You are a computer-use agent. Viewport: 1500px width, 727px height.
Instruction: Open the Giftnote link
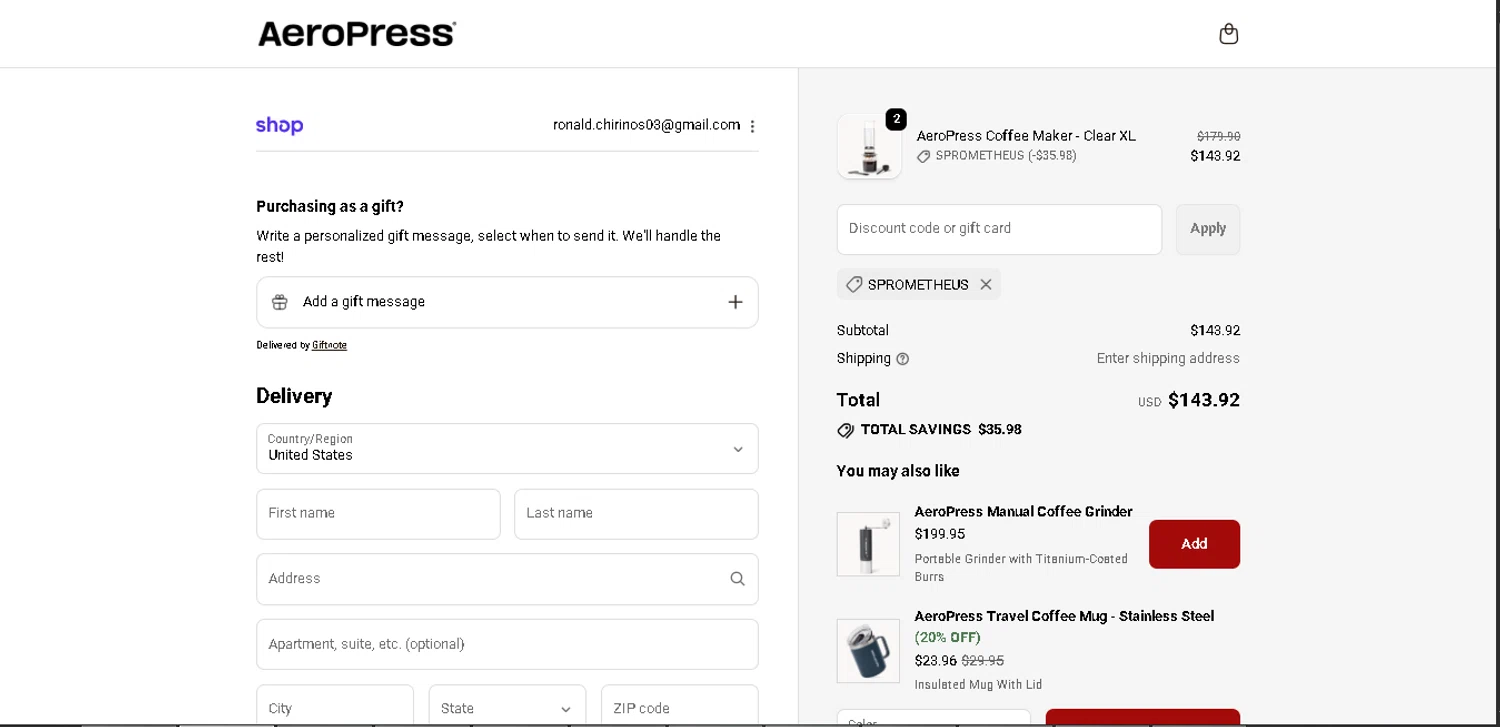329,345
